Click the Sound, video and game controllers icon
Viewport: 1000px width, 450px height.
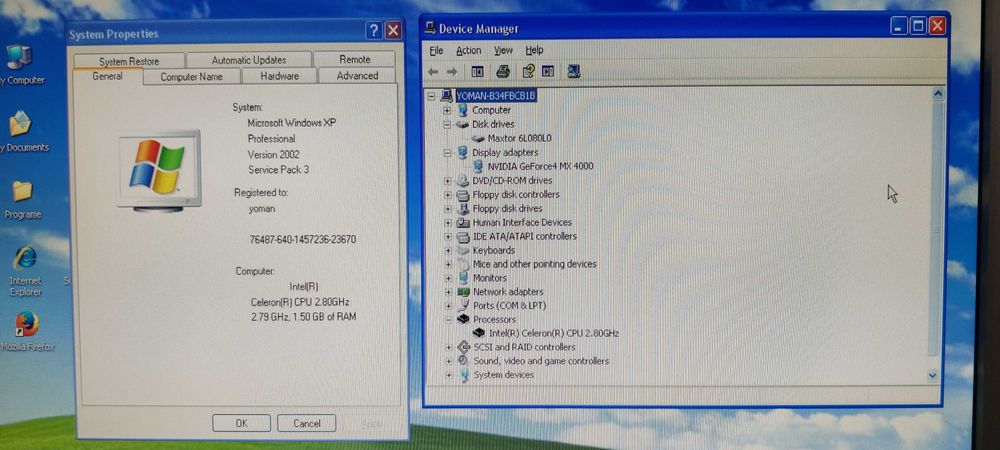(x=464, y=361)
